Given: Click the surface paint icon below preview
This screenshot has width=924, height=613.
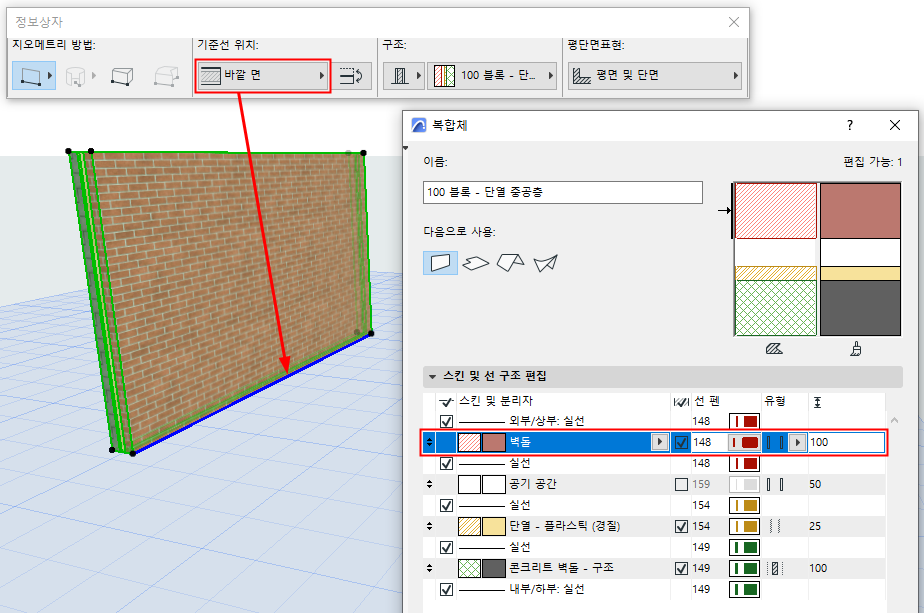Looking at the screenshot, I should [856, 349].
